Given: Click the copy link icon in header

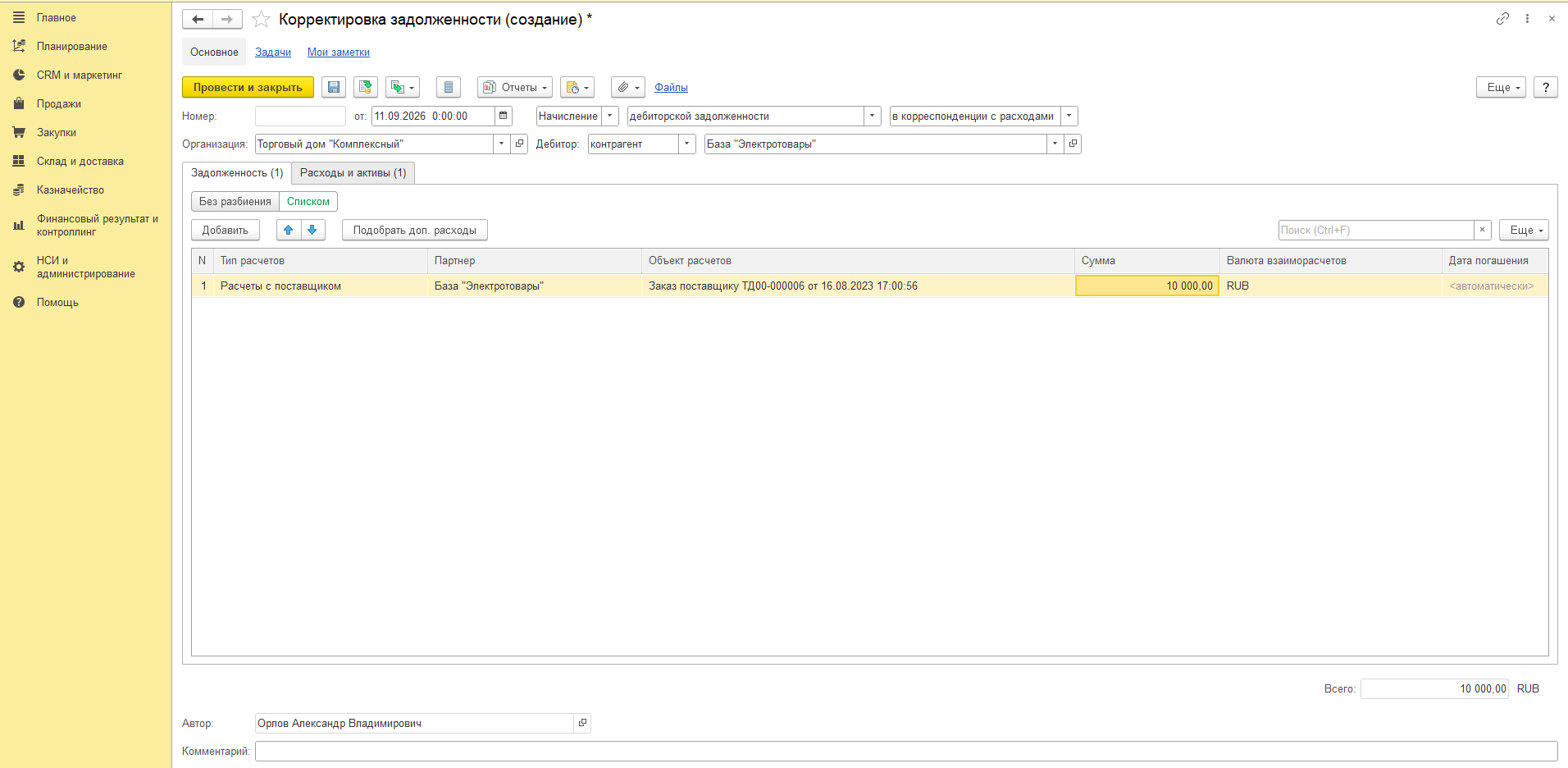Looking at the screenshot, I should tap(1502, 18).
